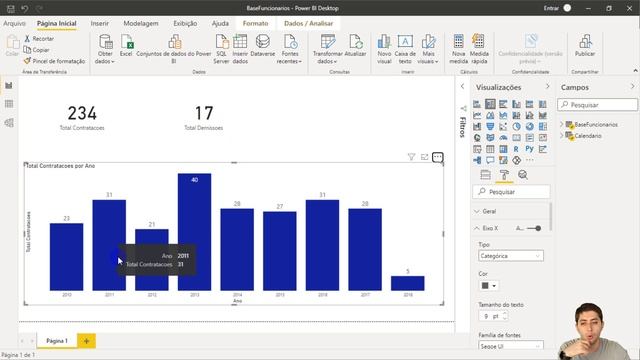Collapse the Eixo X formatting section

477,228
